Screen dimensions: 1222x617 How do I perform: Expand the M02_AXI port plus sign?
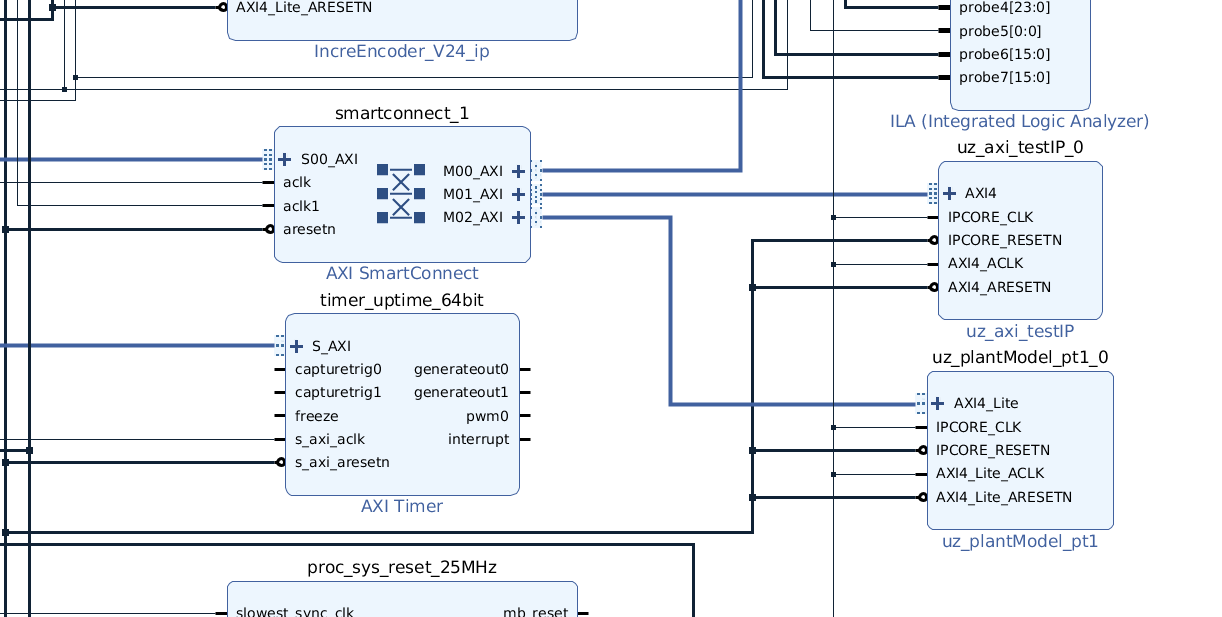point(518,217)
